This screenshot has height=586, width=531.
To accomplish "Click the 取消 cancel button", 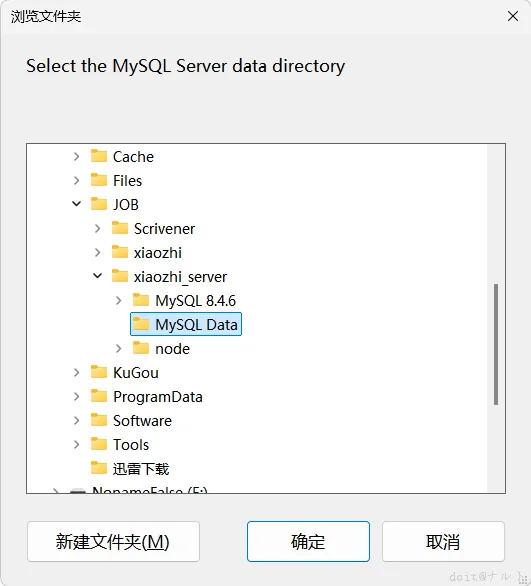I will click(x=443, y=542).
